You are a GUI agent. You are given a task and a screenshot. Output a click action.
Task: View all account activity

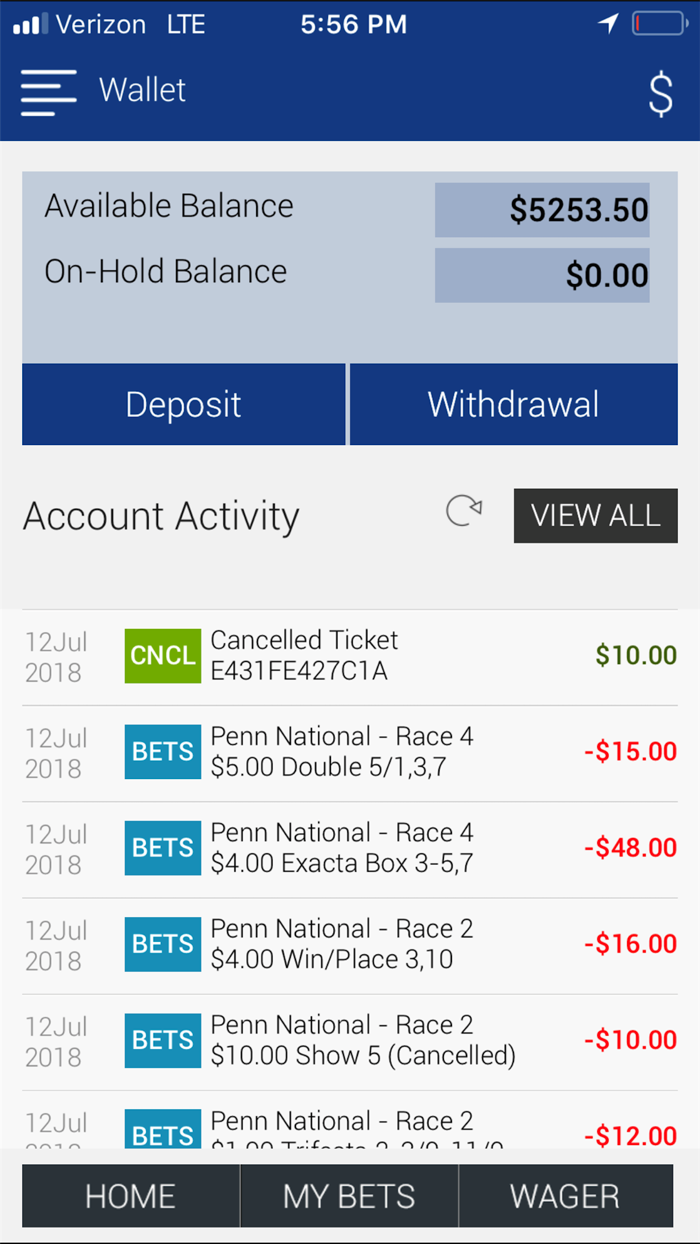coord(595,515)
